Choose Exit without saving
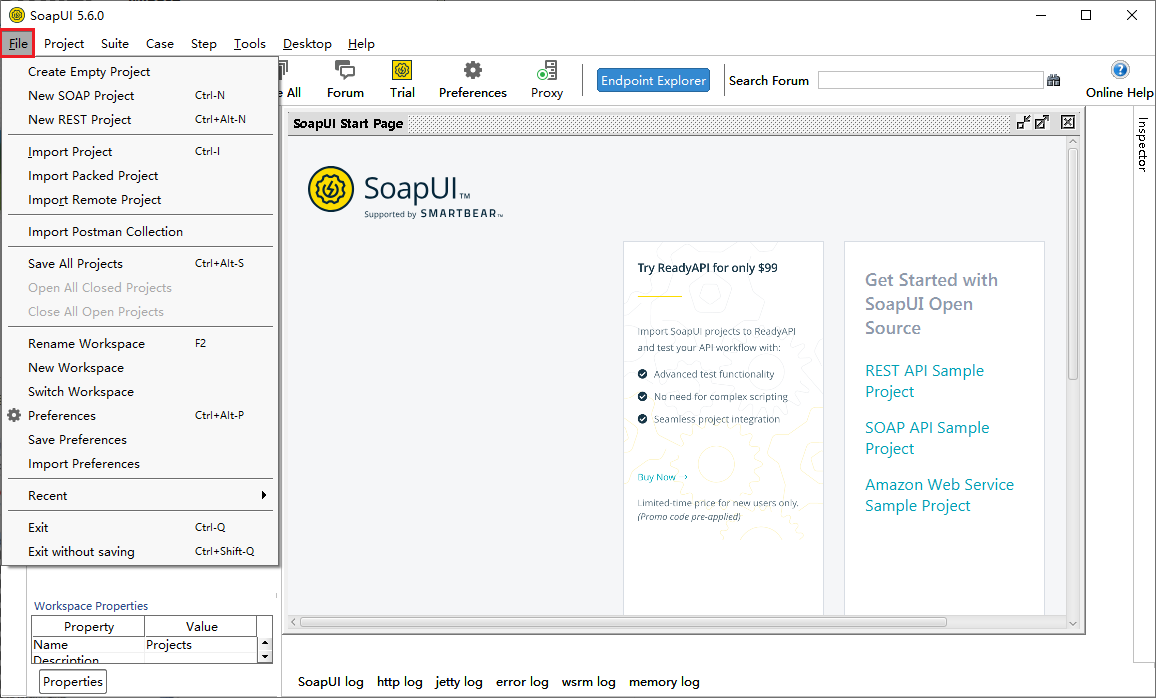This screenshot has width=1156, height=698. tap(140, 551)
